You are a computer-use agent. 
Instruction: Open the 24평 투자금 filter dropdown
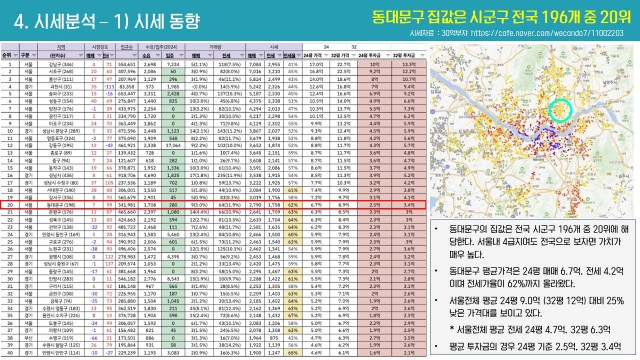coord(387,55)
